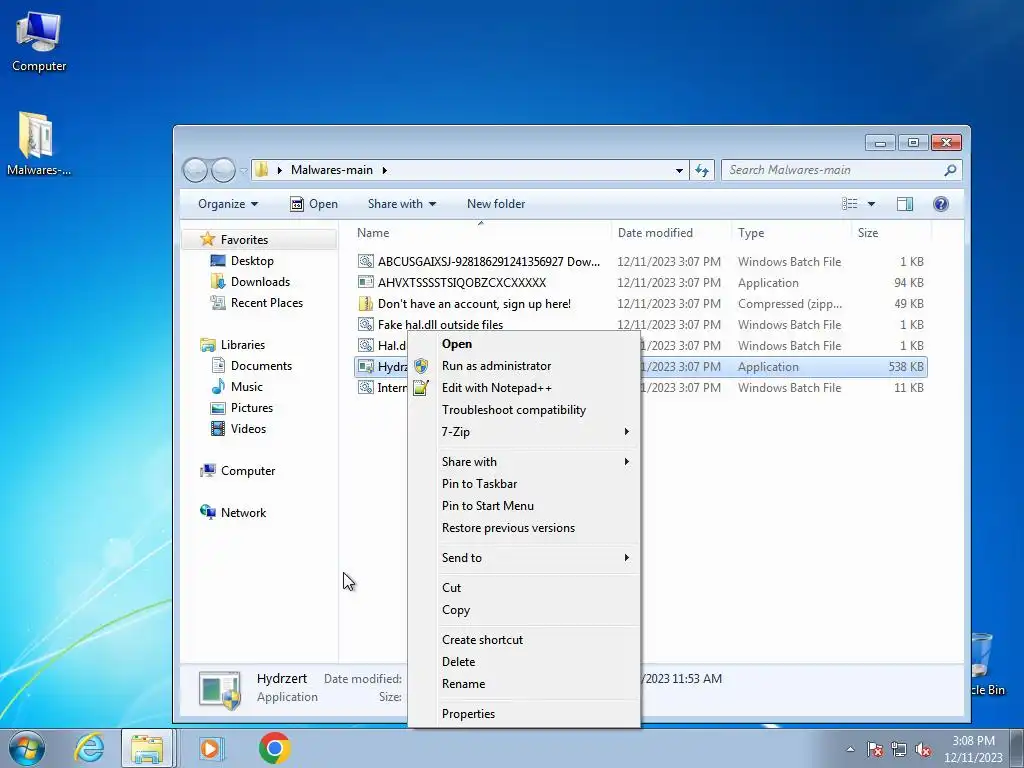Click the Music note icon in Libraries
Viewport: 1024px width, 768px height.
click(x=217, y=387)
